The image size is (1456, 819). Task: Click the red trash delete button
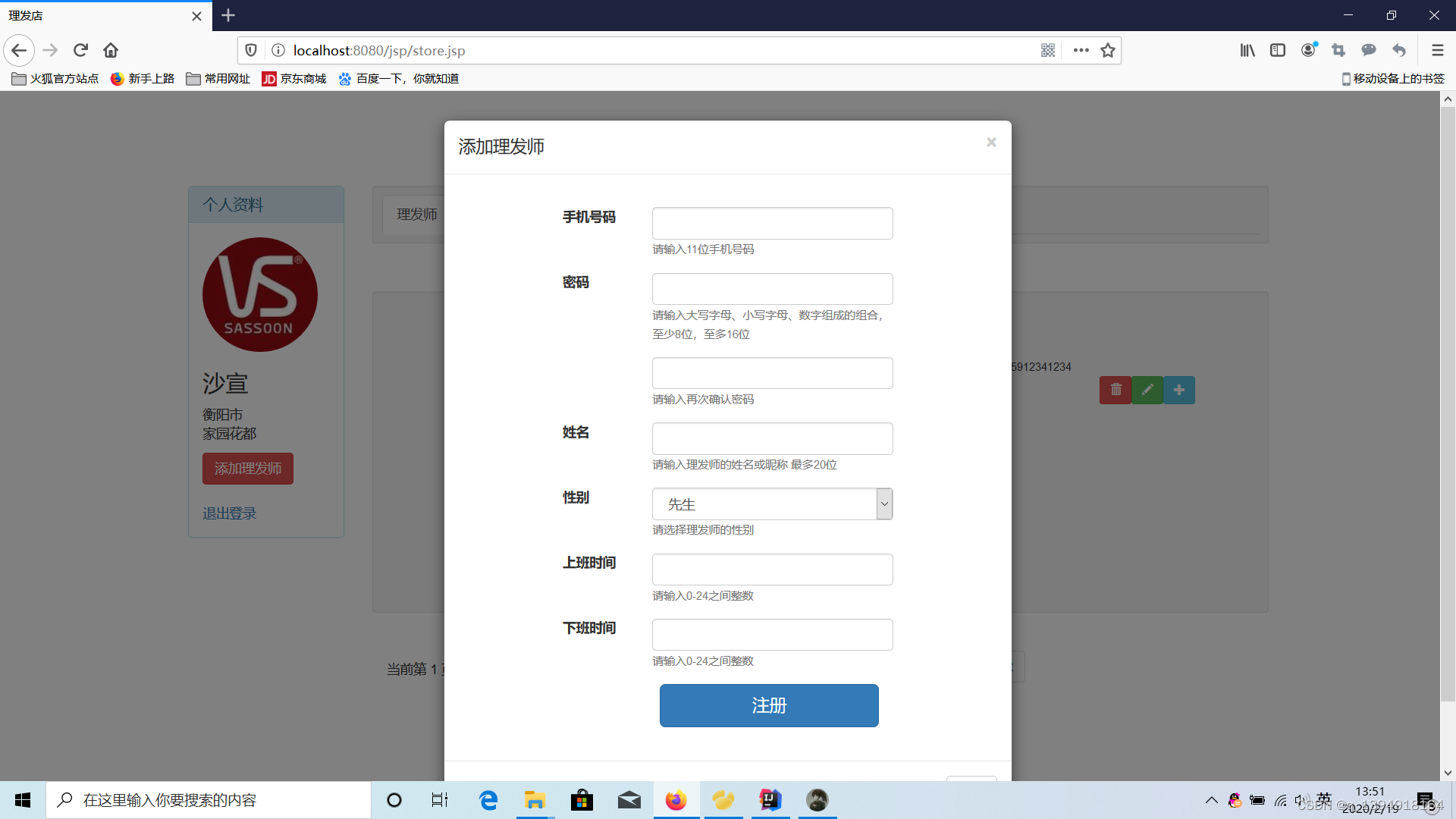coord(1116,390)
